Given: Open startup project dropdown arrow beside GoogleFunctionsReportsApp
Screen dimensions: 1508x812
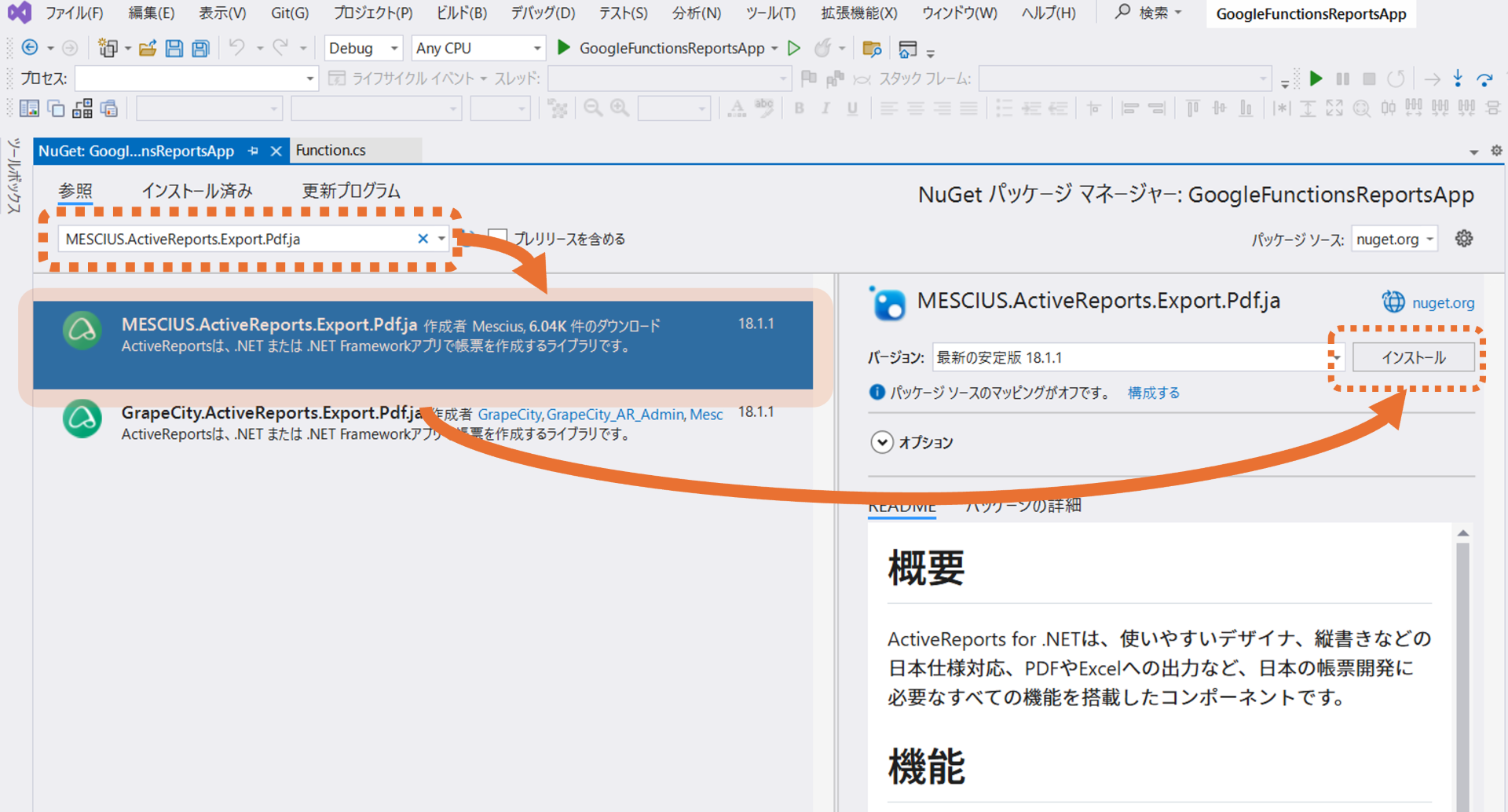Looking at the screenshot, I should point(774,48).
